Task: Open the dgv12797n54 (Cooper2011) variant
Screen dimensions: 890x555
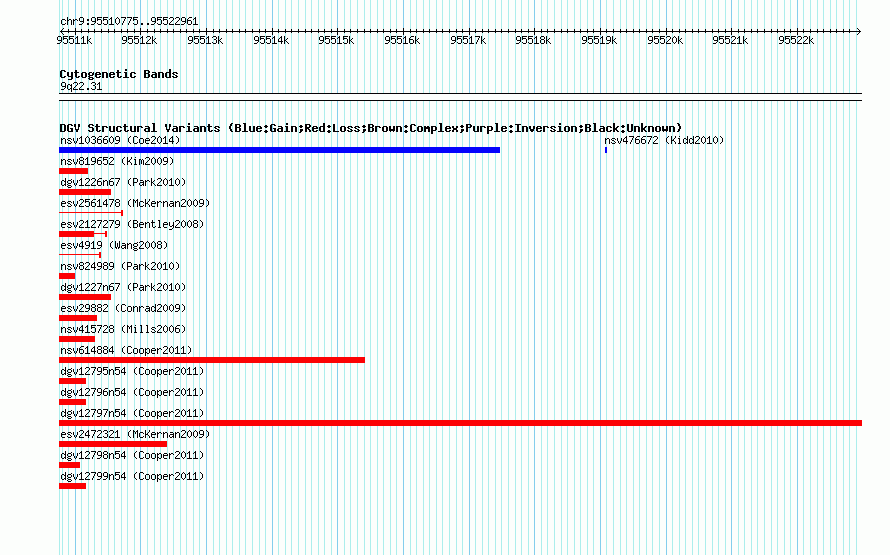Action: [132, 413]
